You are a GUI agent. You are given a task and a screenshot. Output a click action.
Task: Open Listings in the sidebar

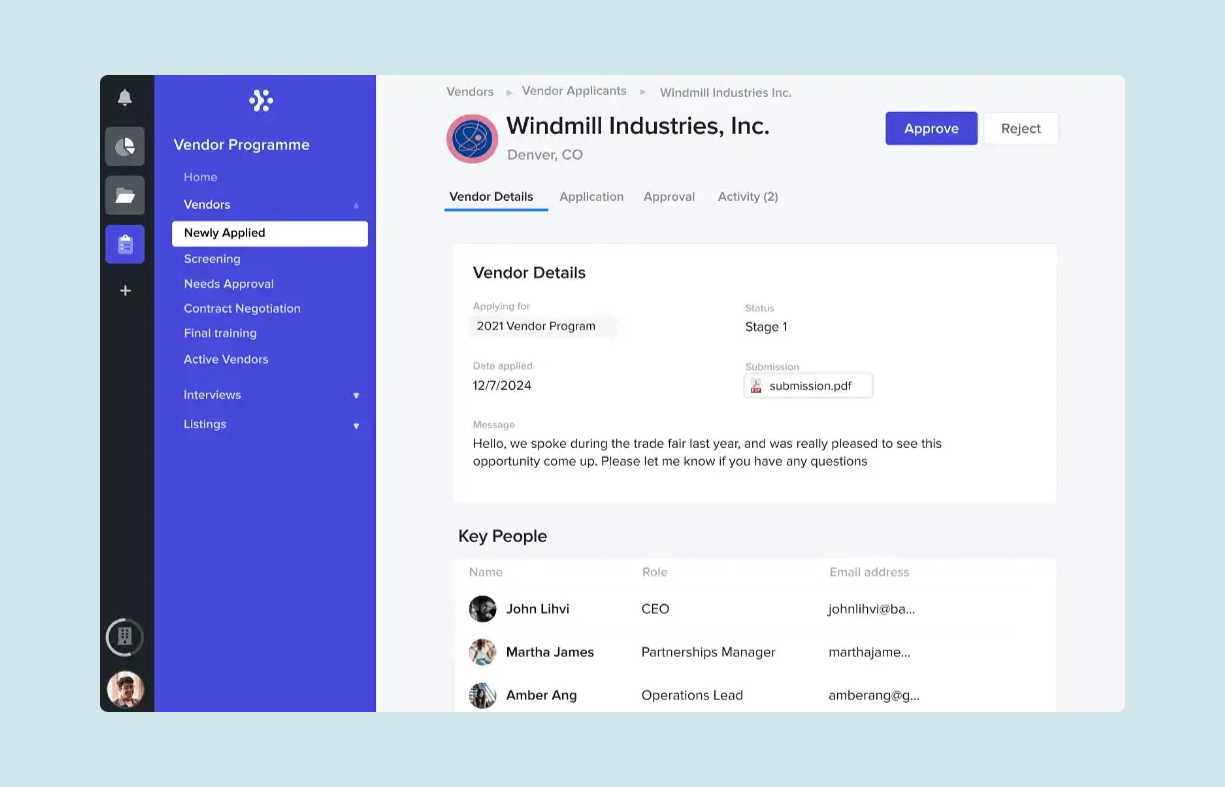205,424
